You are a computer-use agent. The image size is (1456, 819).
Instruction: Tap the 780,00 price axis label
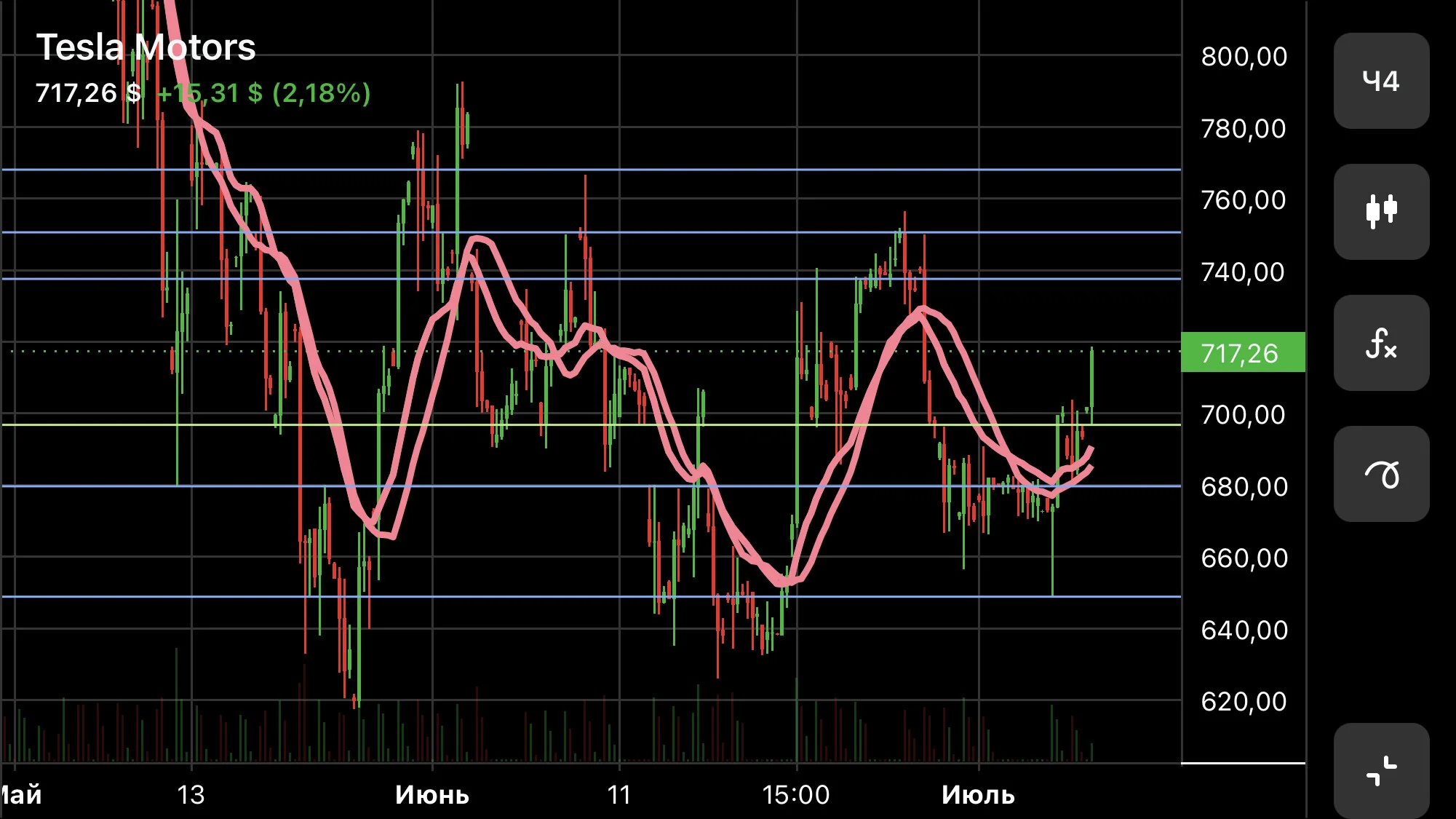click(x=1244, y=129)
